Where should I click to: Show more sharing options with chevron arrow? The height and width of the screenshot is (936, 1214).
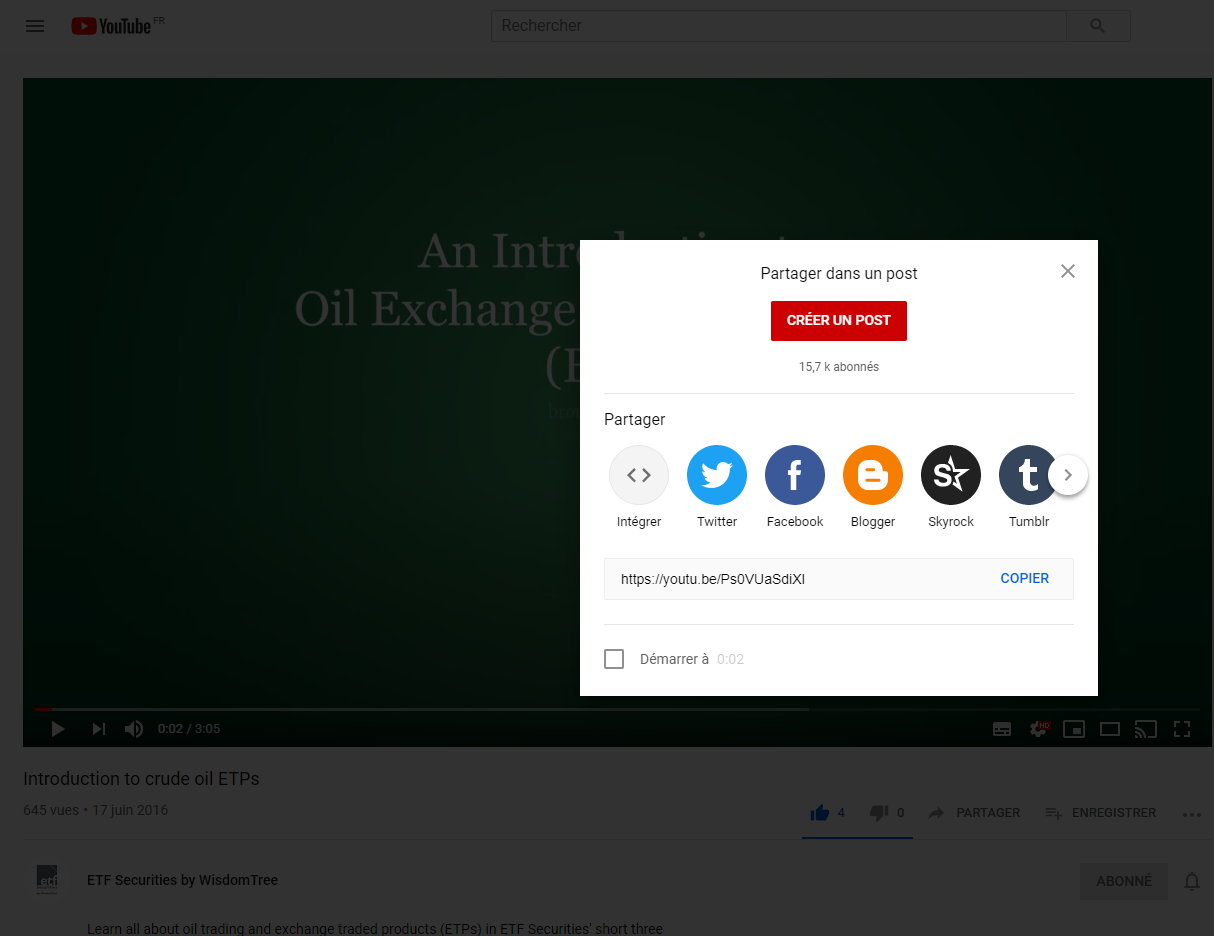coord(1068,475)
